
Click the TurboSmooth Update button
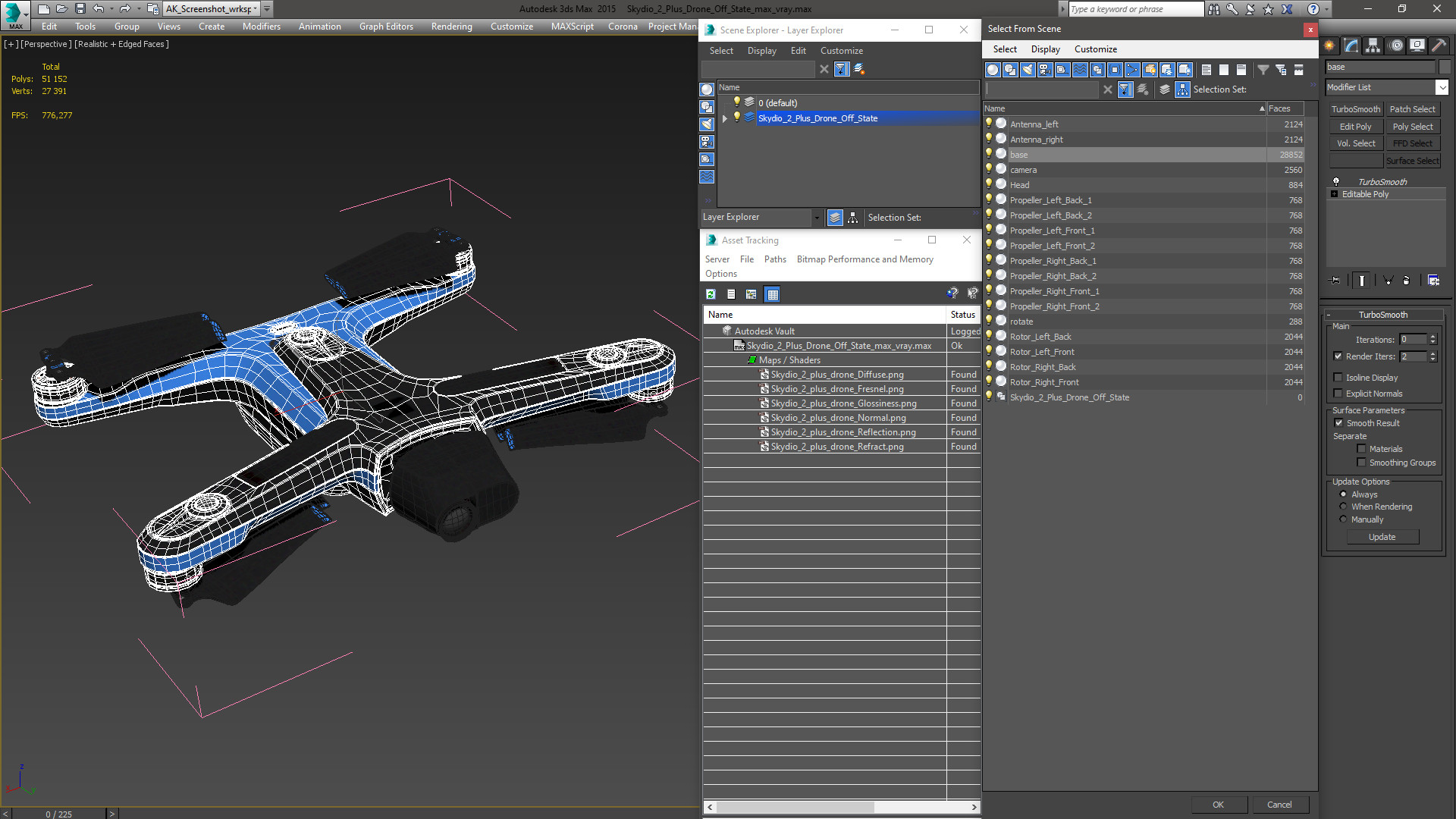1382,537
